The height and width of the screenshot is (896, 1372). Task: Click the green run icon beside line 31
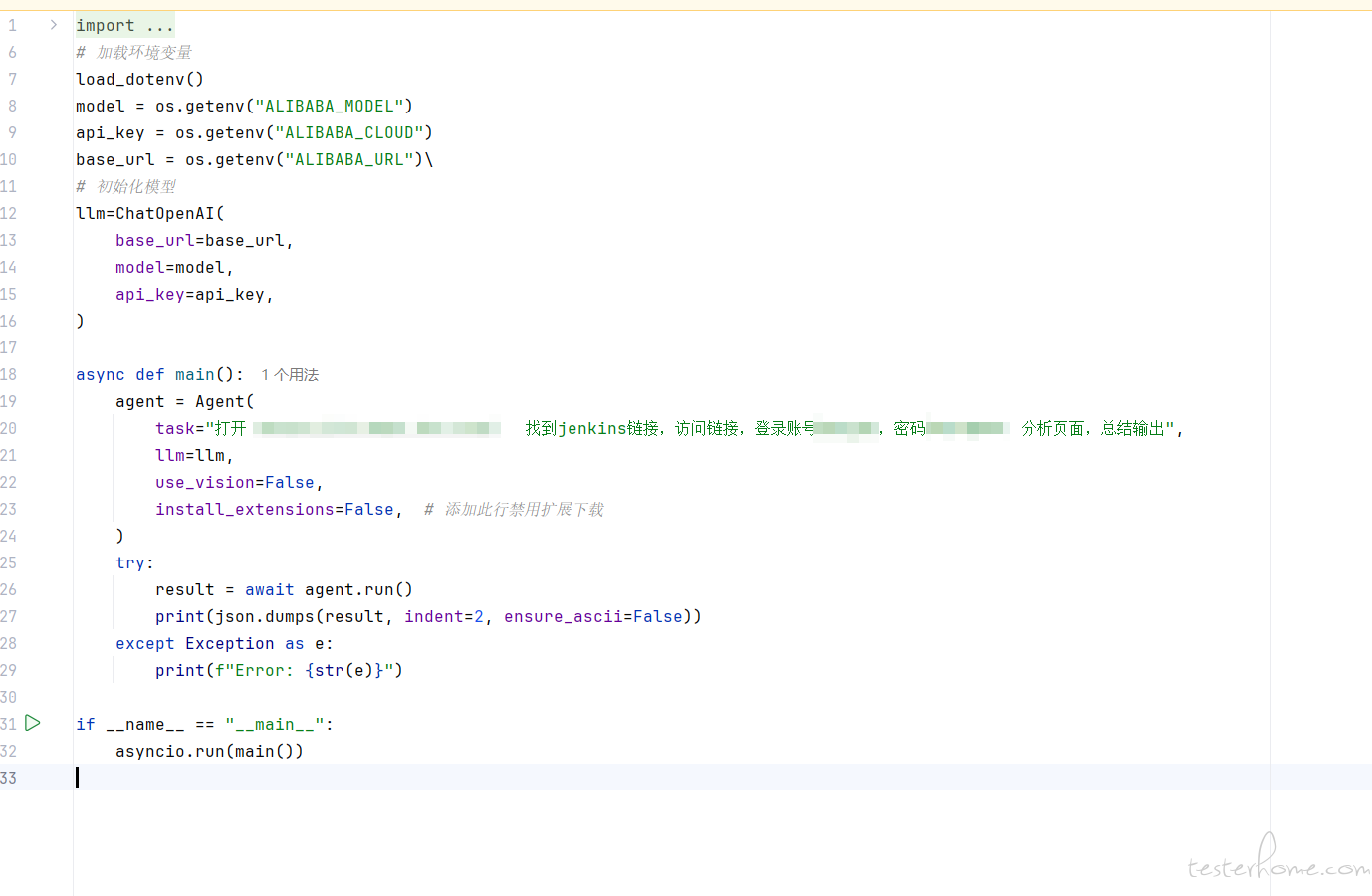pos(33,723)
